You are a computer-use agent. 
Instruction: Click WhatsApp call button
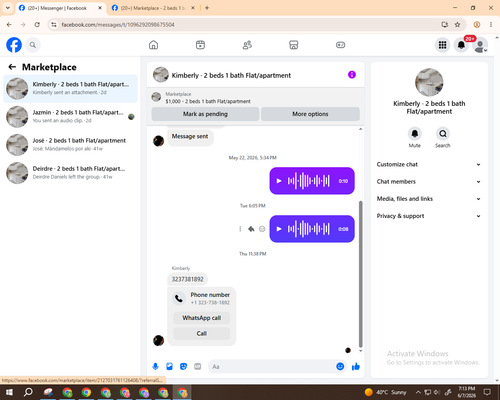pos(202,318)
